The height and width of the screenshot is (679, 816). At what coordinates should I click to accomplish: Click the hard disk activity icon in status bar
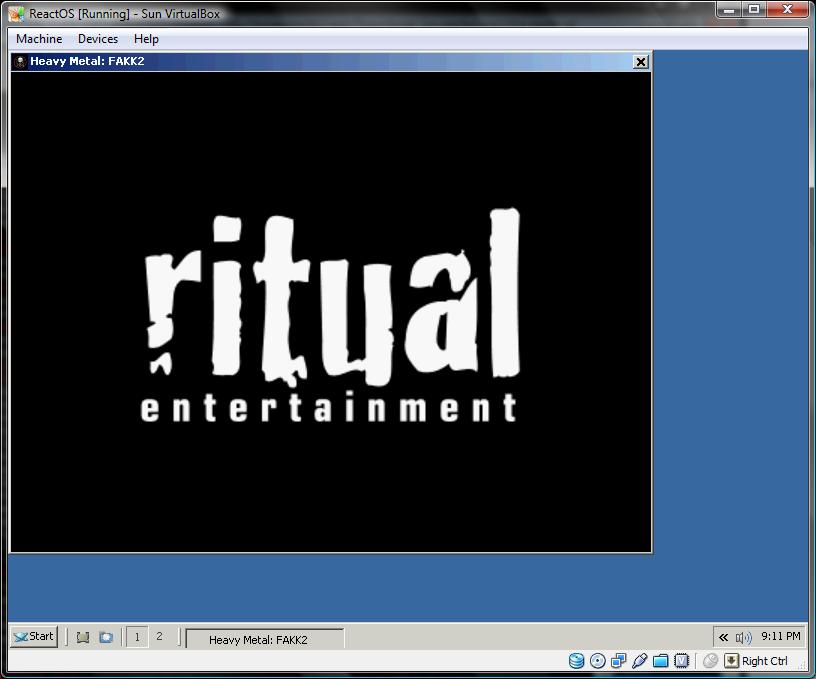577,661
